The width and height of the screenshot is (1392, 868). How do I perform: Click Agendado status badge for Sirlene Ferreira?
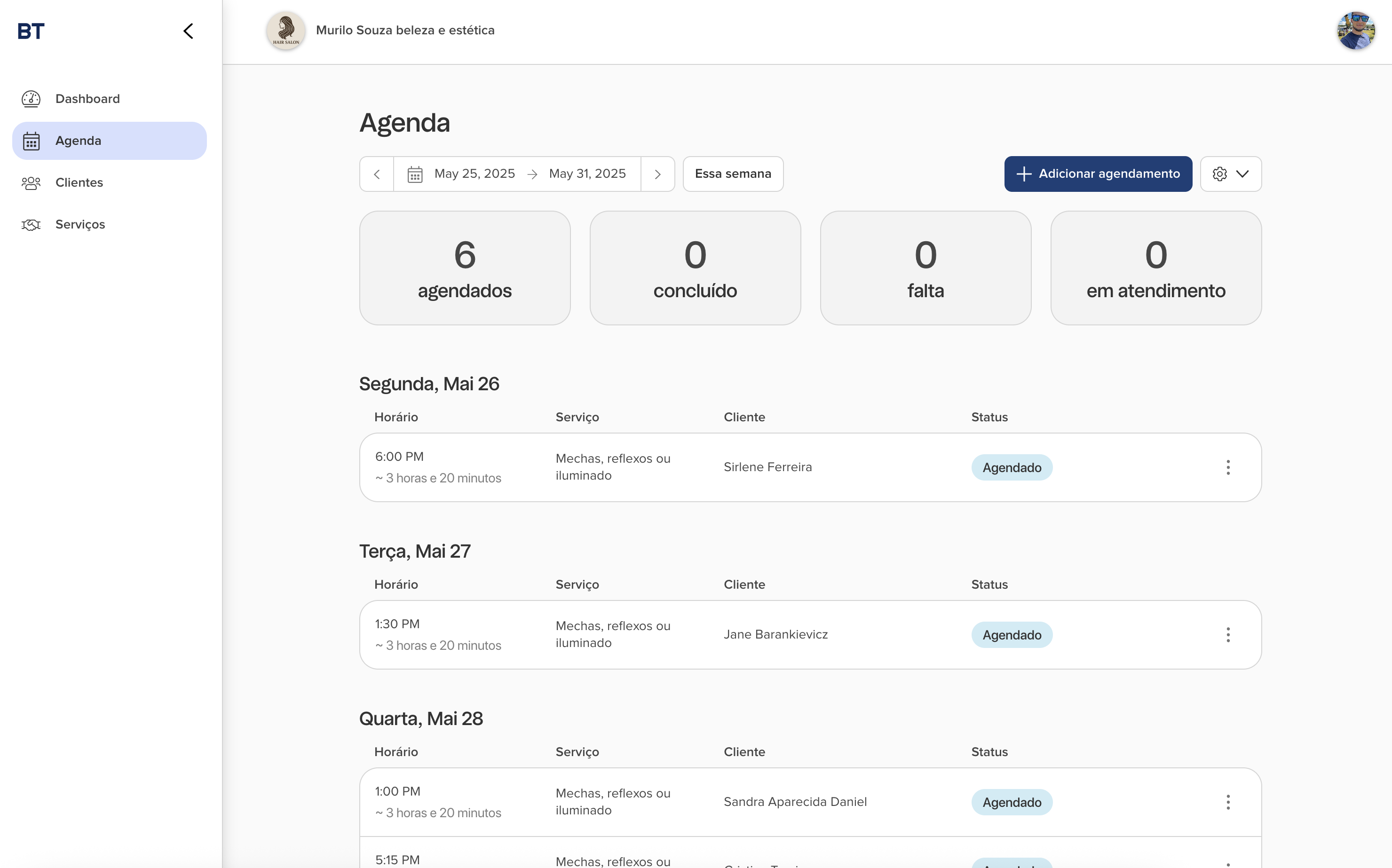pos(1012,467)
